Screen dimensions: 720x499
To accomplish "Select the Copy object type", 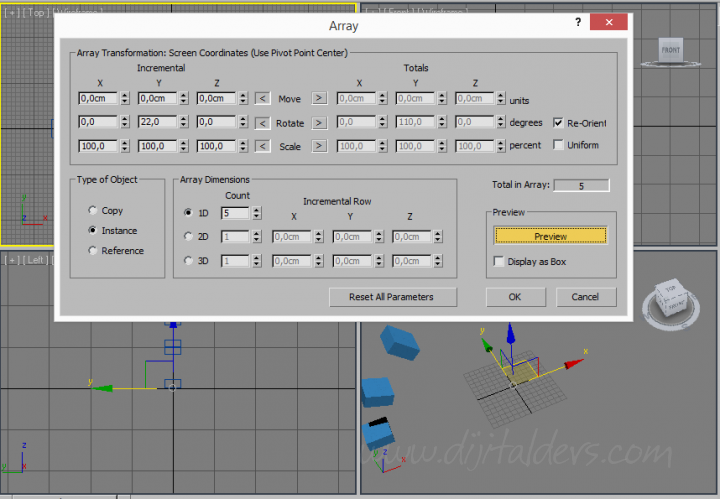I will click(x=94, y=211).
